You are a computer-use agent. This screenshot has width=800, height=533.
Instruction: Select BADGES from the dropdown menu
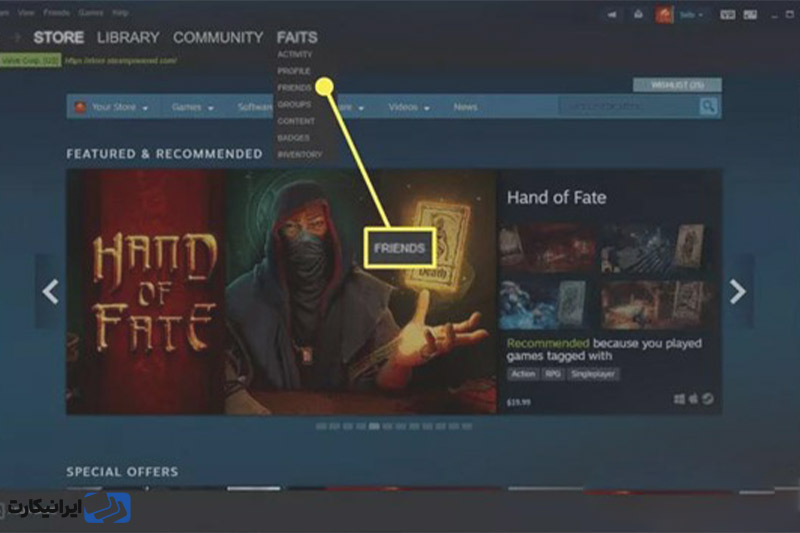(293, 138)
